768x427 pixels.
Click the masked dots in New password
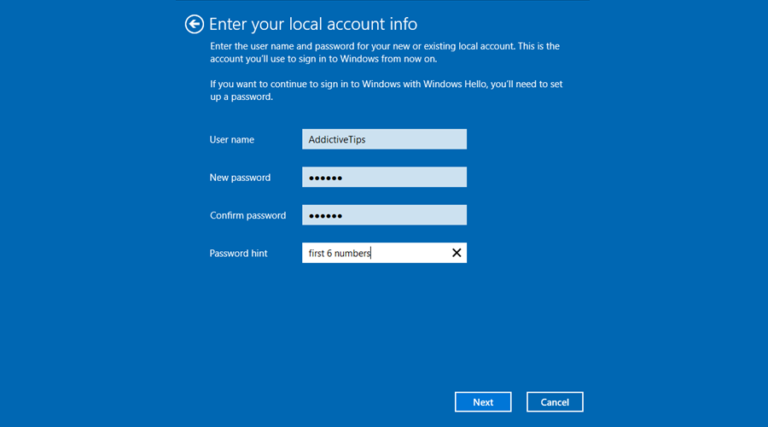[325, 178]
